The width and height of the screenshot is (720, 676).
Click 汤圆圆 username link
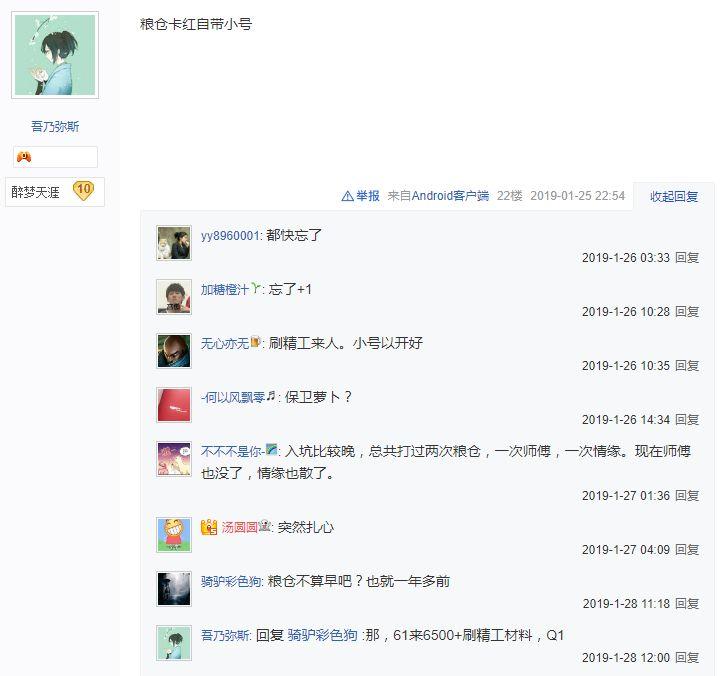[x=239, y=527]
